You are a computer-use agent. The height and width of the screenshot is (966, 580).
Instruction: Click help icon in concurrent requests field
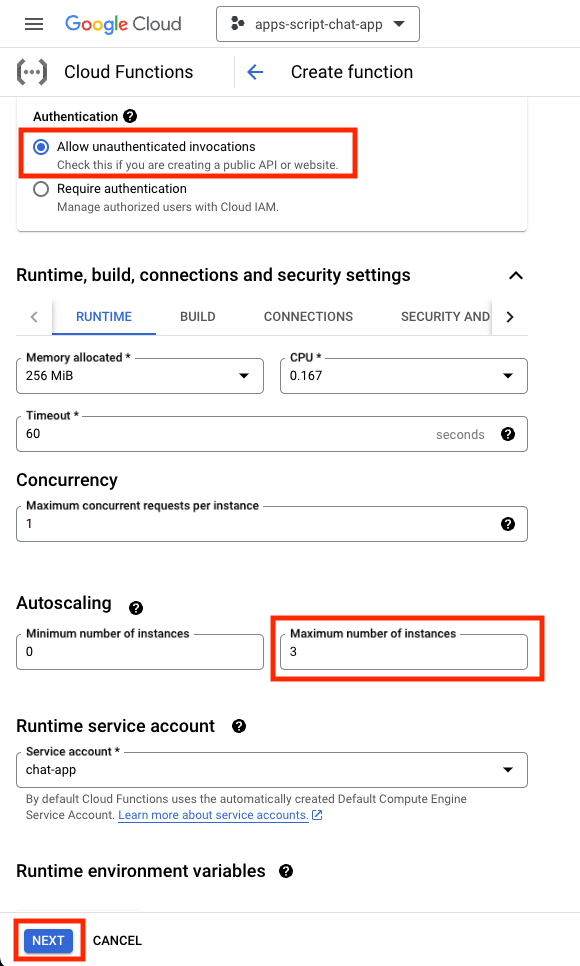tap(508, 524)
